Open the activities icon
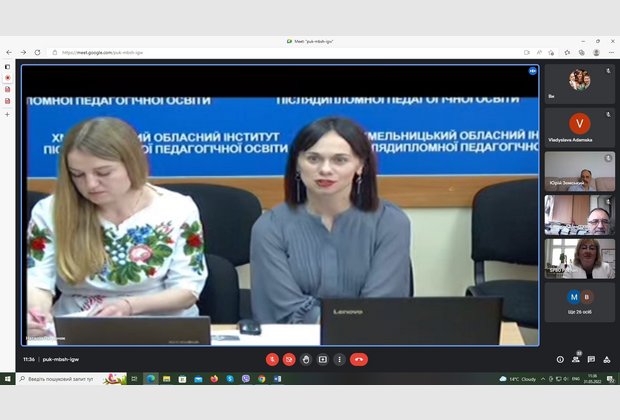 click(606, 359)
